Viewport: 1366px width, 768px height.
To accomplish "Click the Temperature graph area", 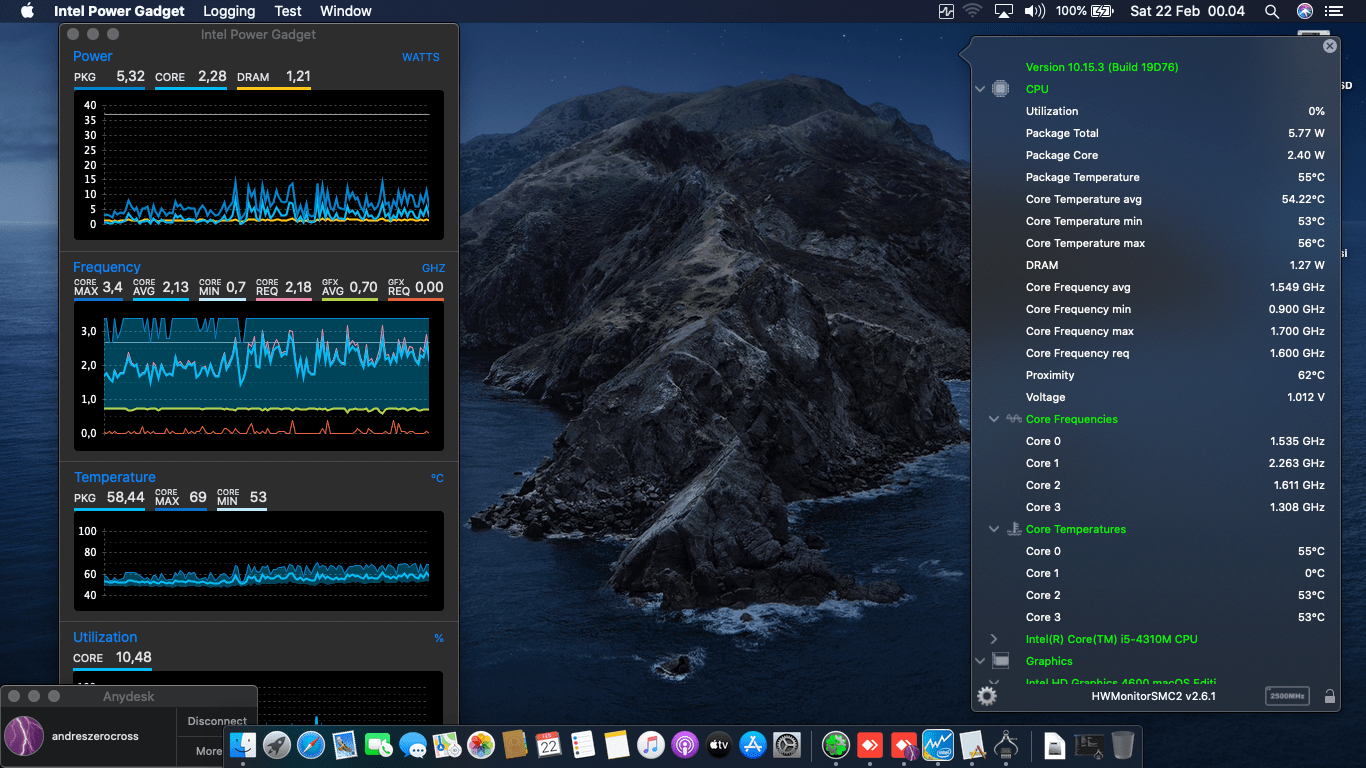I will pos(258,561).
